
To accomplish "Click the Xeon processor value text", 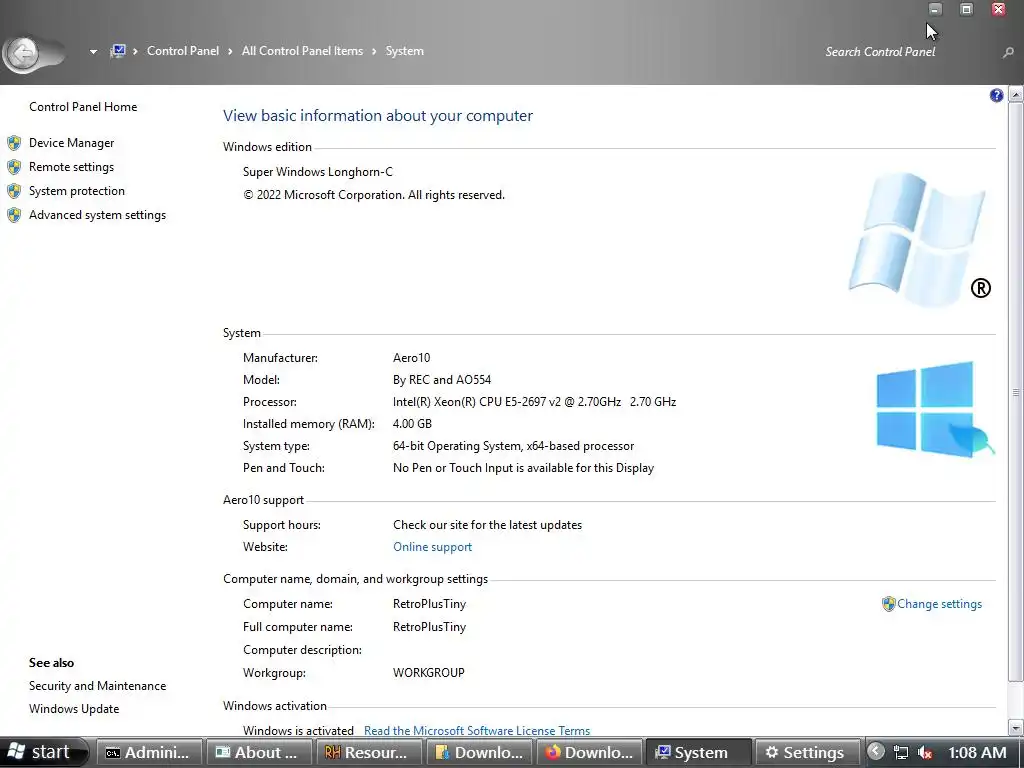I will [x=534, y=402].
